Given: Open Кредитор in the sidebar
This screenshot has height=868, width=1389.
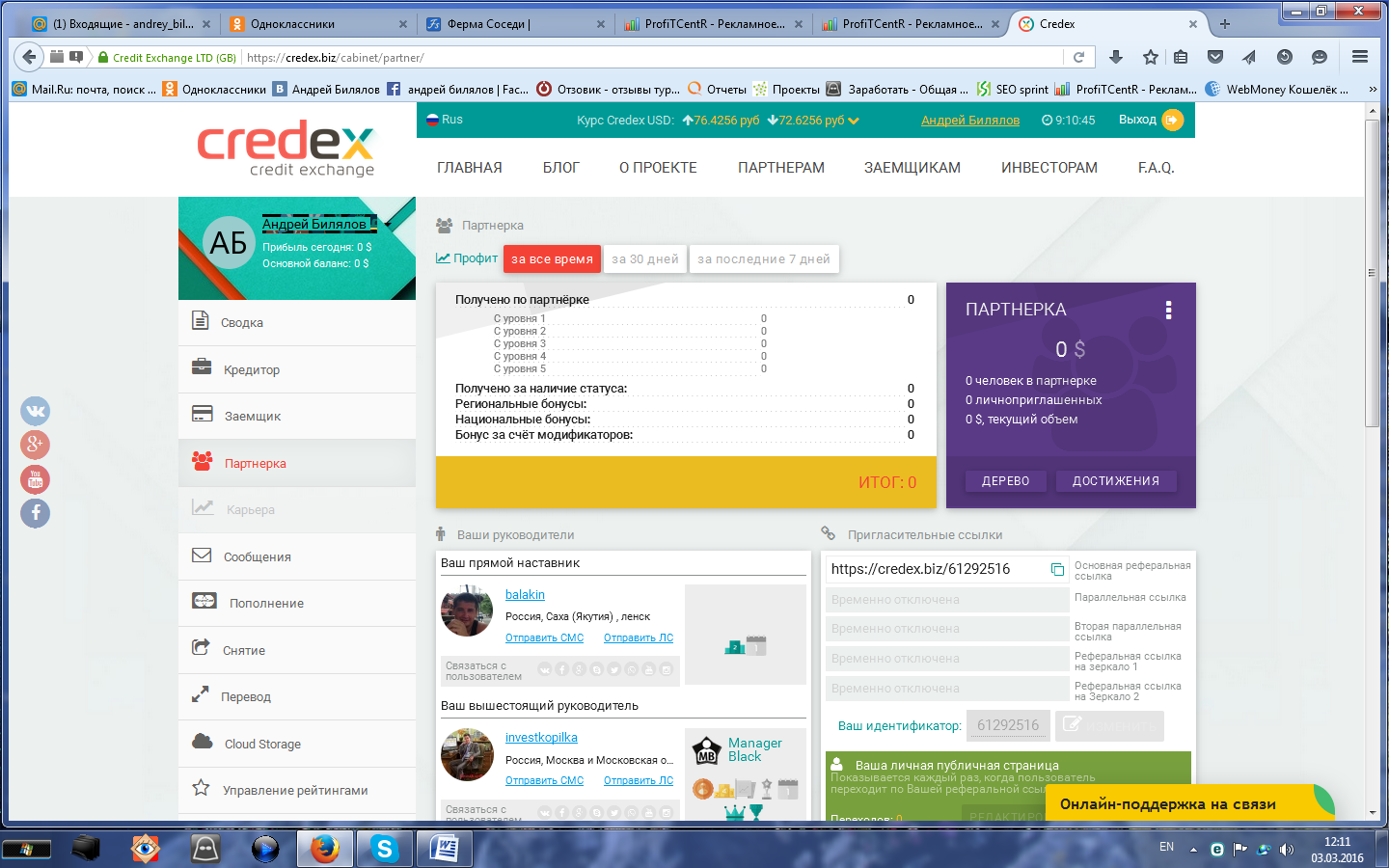Looking at the screenshot, I should click(297, 369).
